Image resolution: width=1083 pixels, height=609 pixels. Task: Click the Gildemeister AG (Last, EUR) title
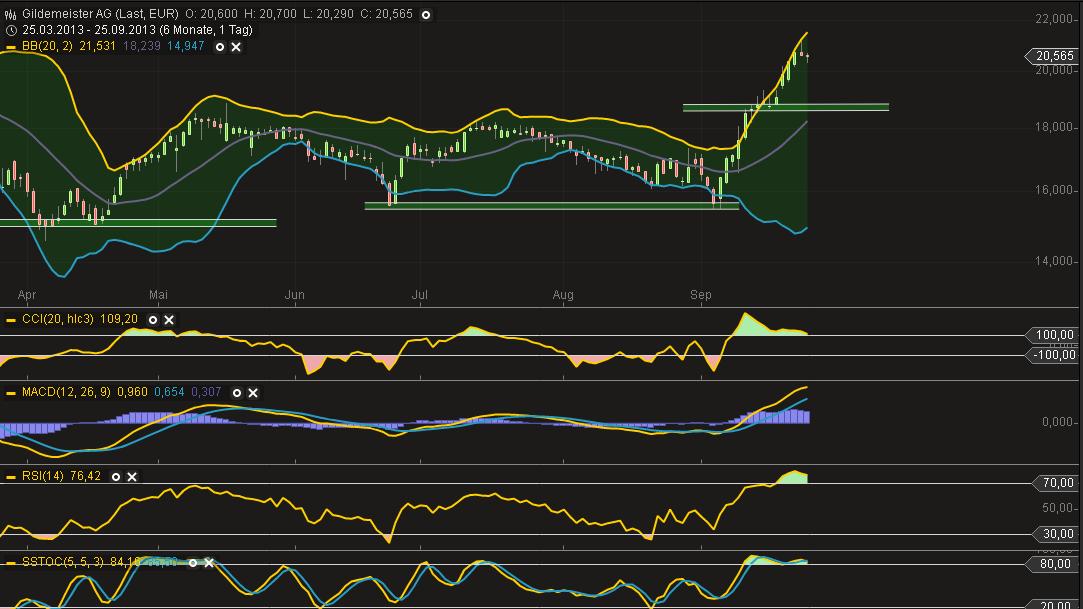point(100,15)
